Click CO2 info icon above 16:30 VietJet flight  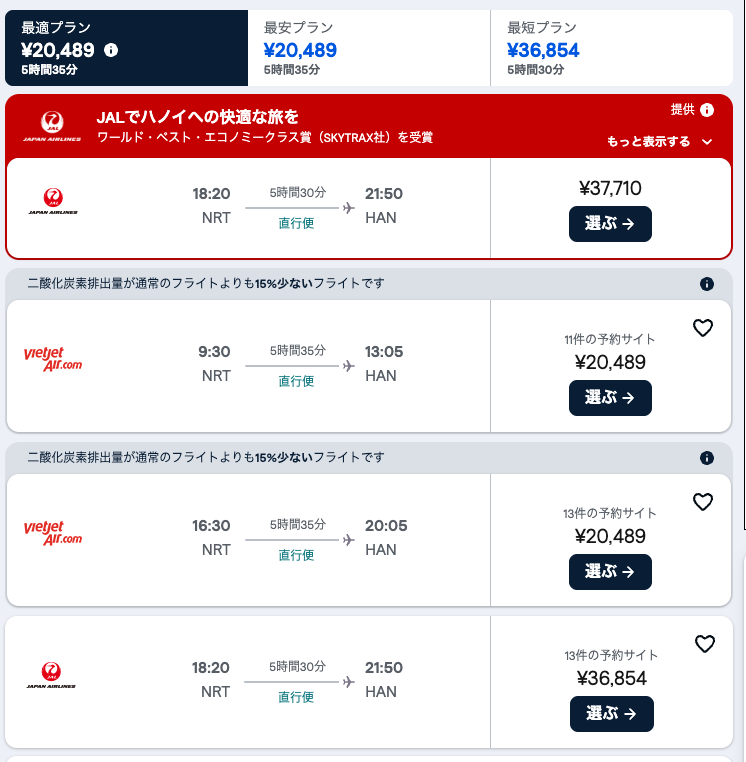click(x=707, y=458)
